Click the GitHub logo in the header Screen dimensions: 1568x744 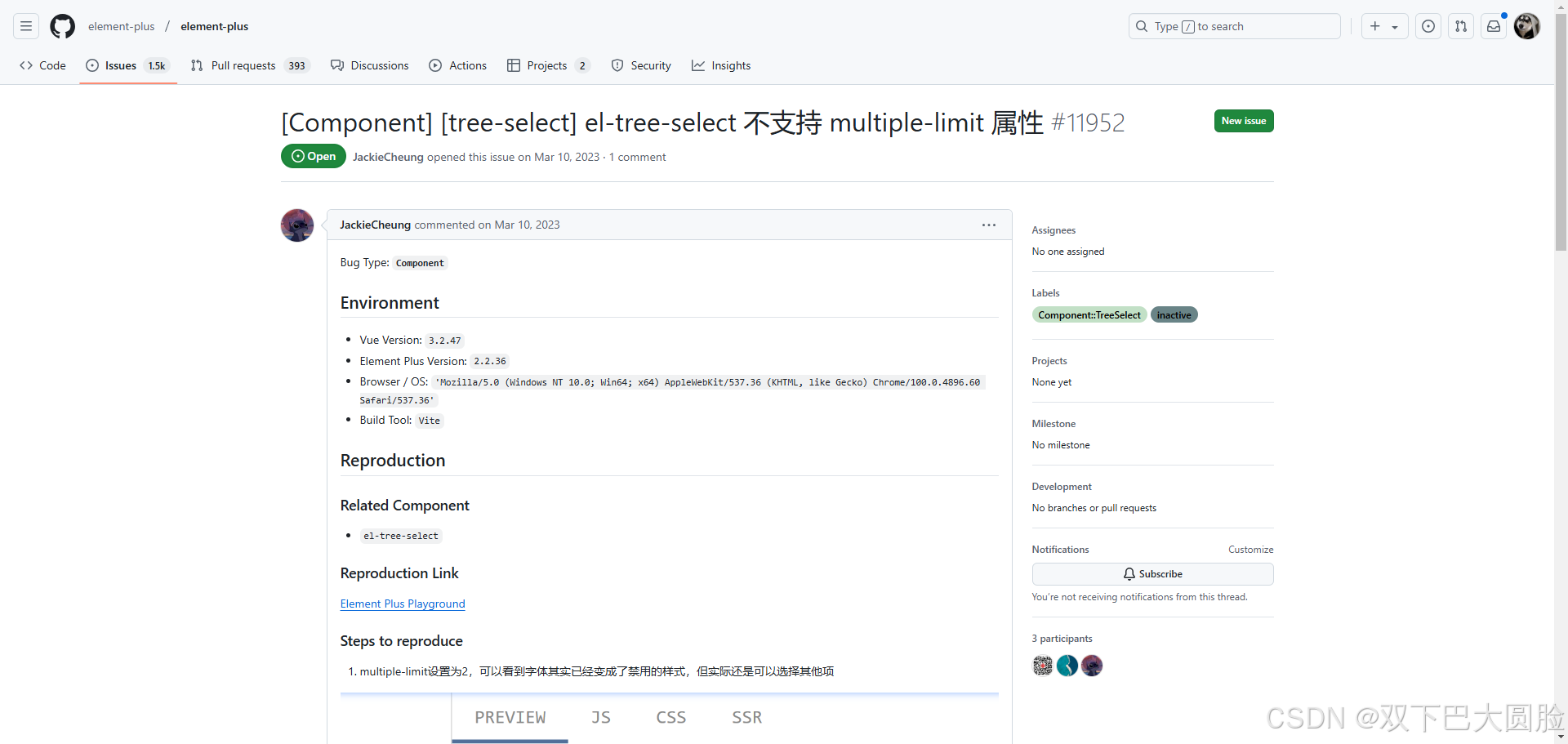pos(62,26)
